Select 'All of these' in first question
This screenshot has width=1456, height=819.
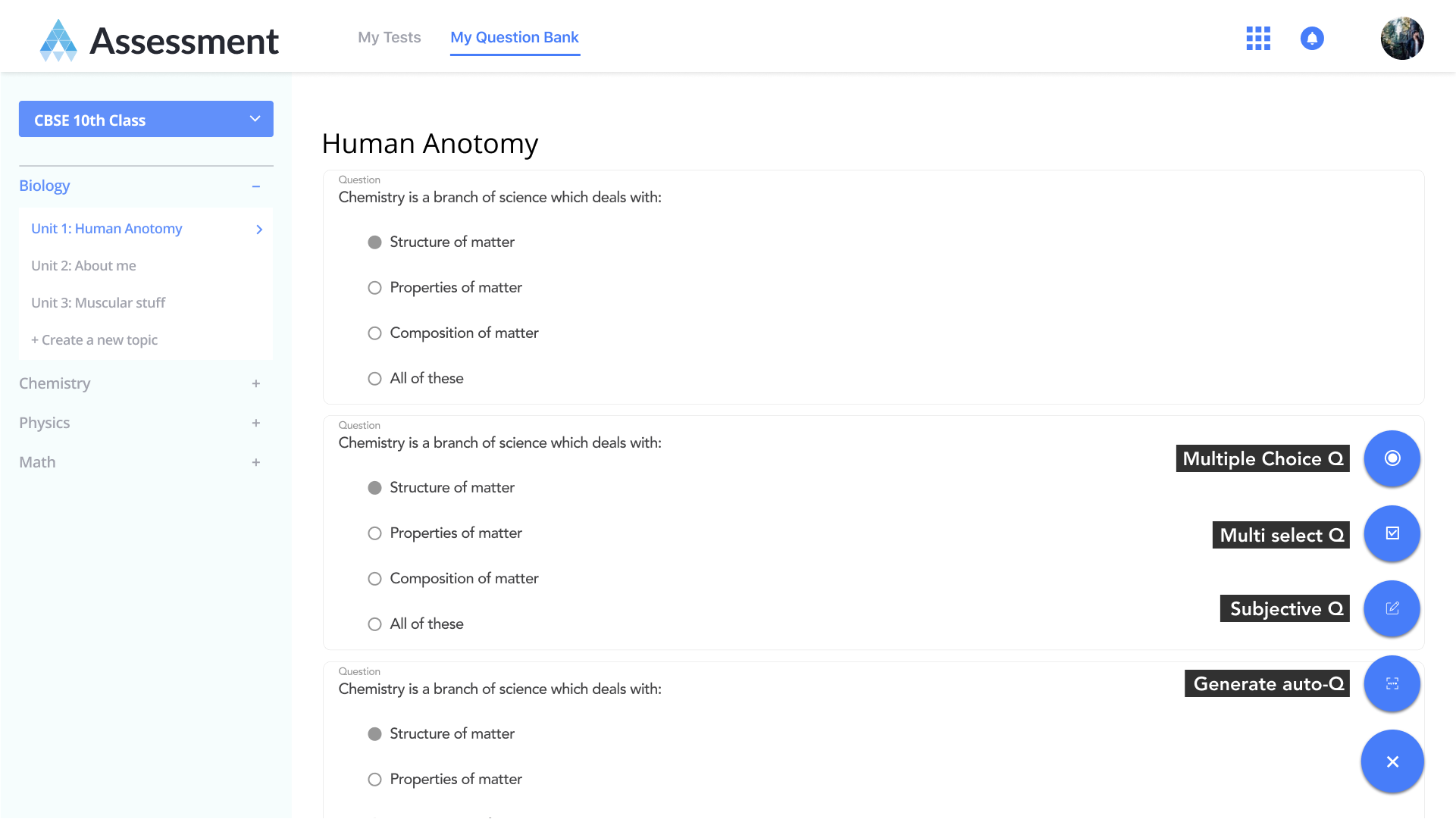pyautogui.click(x=374, y=379)
